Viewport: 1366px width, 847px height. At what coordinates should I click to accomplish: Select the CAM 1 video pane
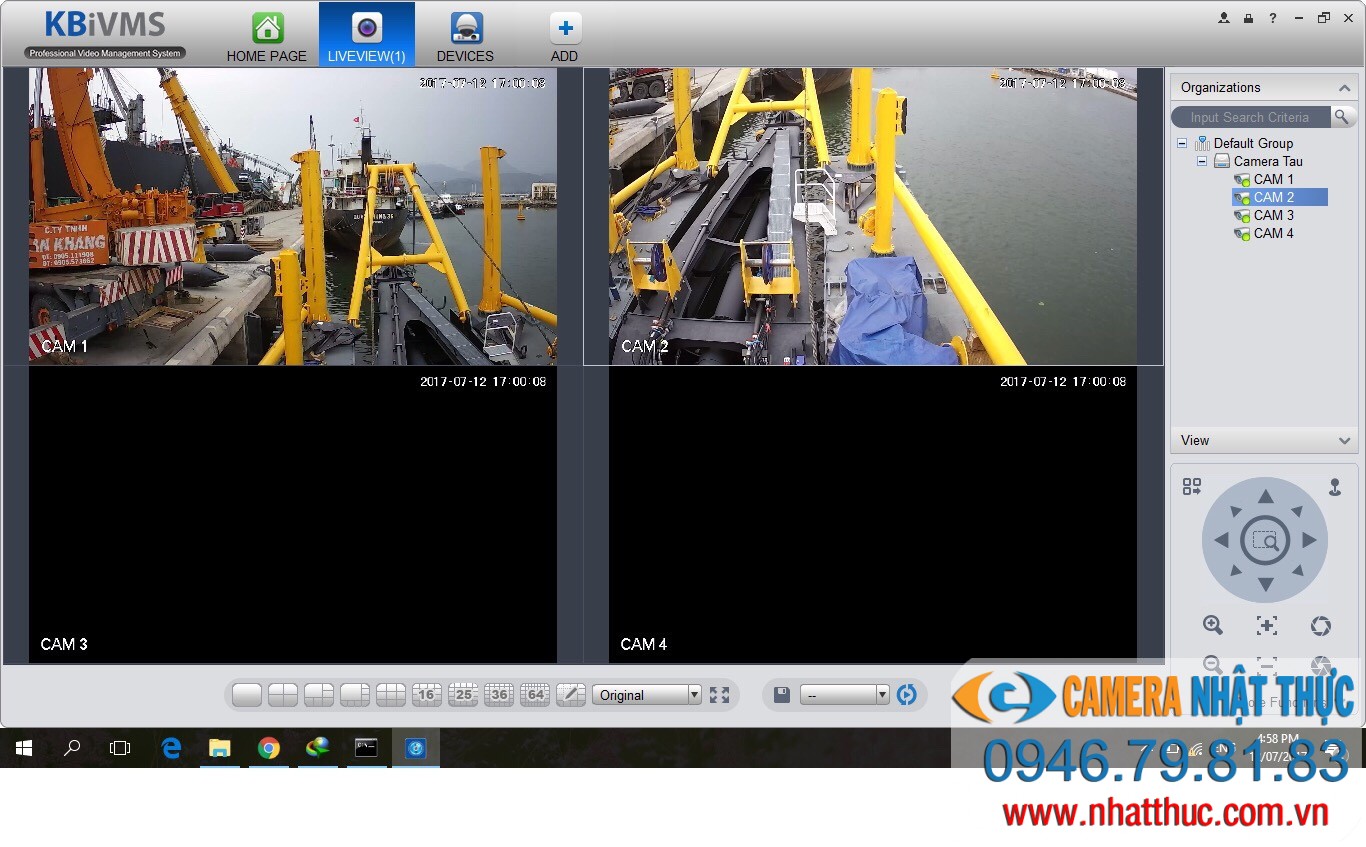click(293, 216)
